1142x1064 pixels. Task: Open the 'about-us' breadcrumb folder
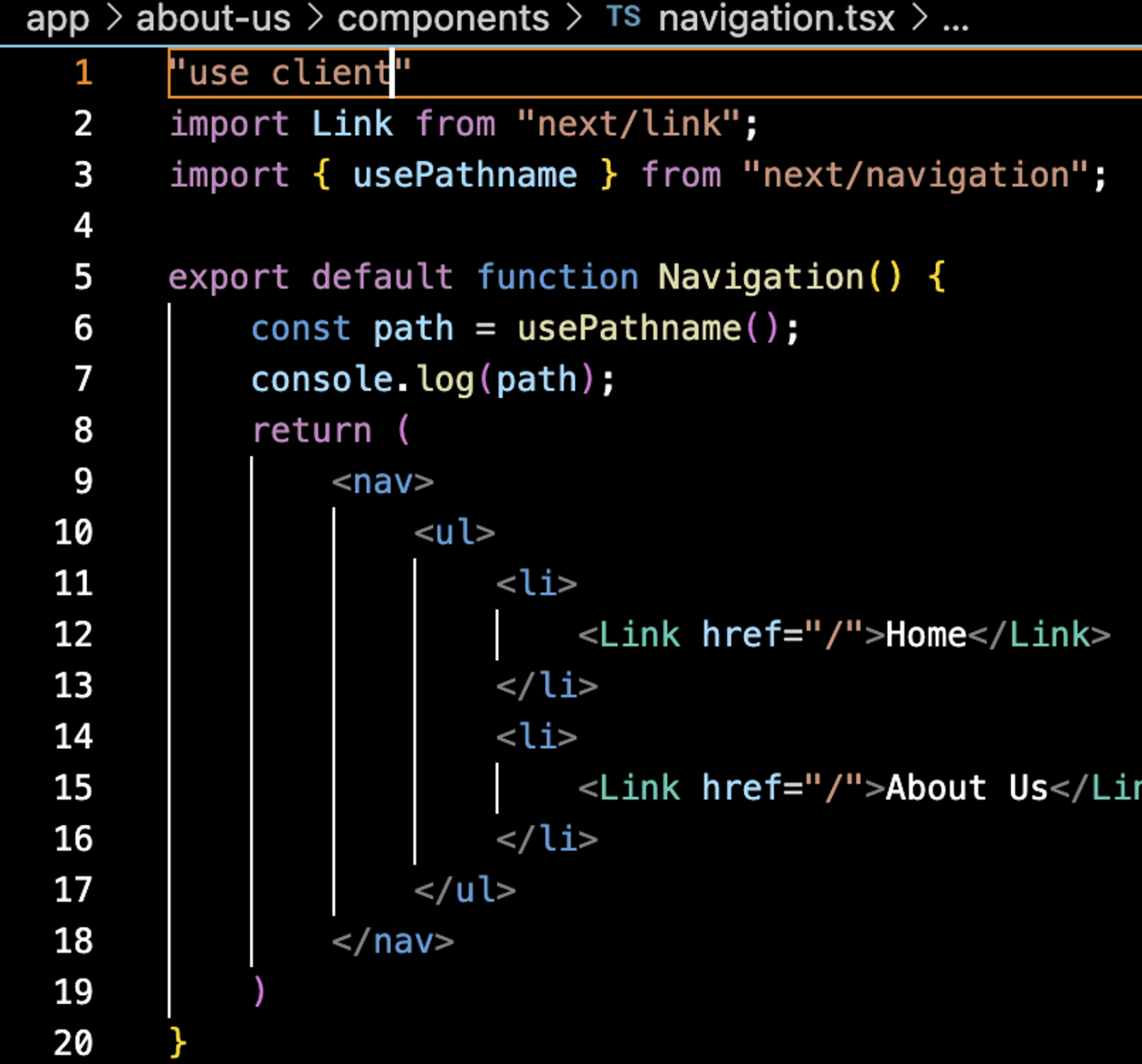(213, 18)
